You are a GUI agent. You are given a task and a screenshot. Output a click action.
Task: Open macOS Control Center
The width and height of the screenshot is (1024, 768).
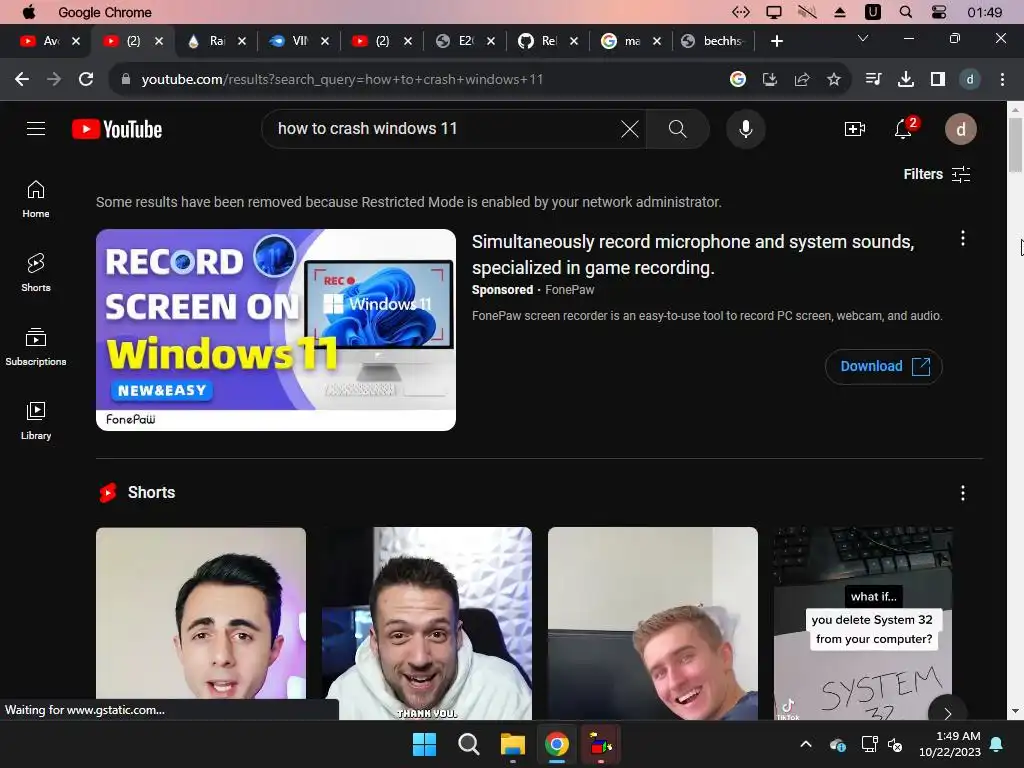click(938, 12)
